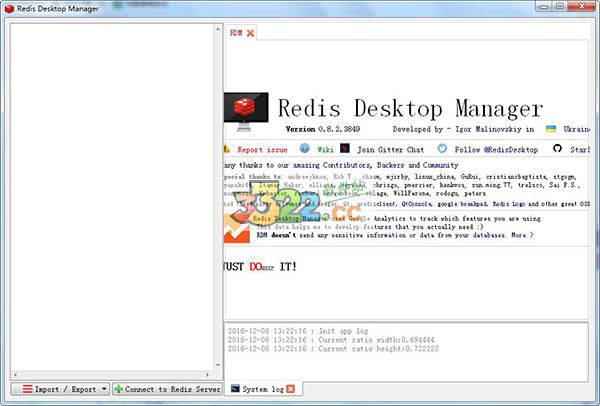The image size is (600, 406).
Task: Open Join Gitter Chat link
Action: [x=390, y=150]
